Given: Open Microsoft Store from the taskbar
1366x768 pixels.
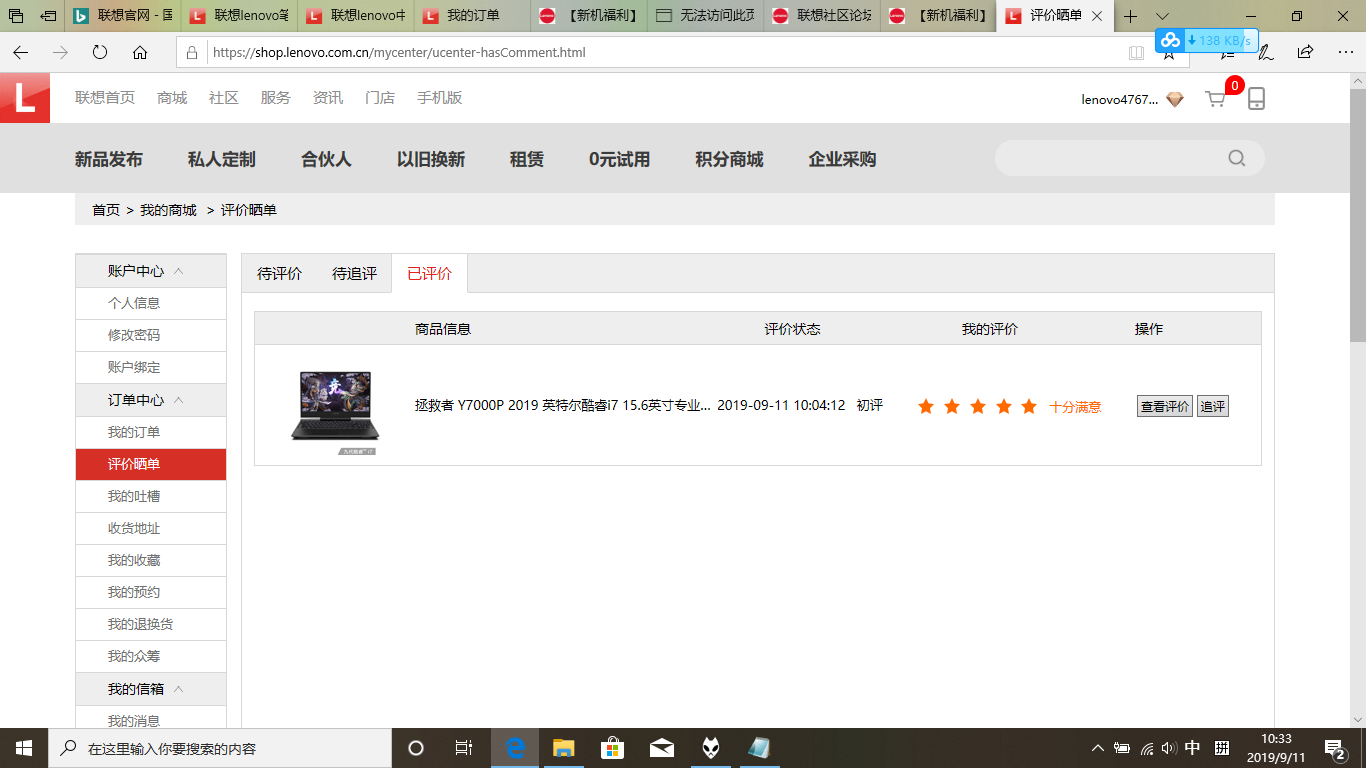Looking at the screenshot, I should 612,748.
